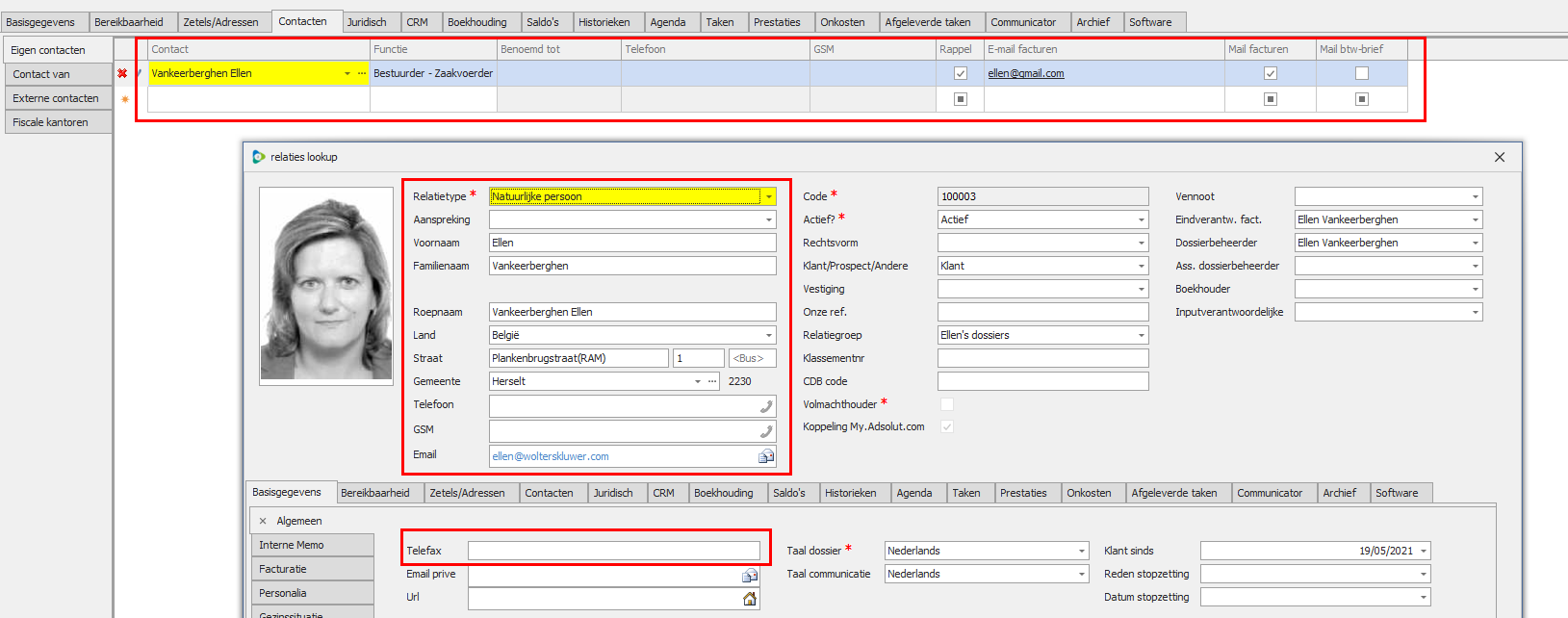Open the Facturatie side tab

coord(311,569)
